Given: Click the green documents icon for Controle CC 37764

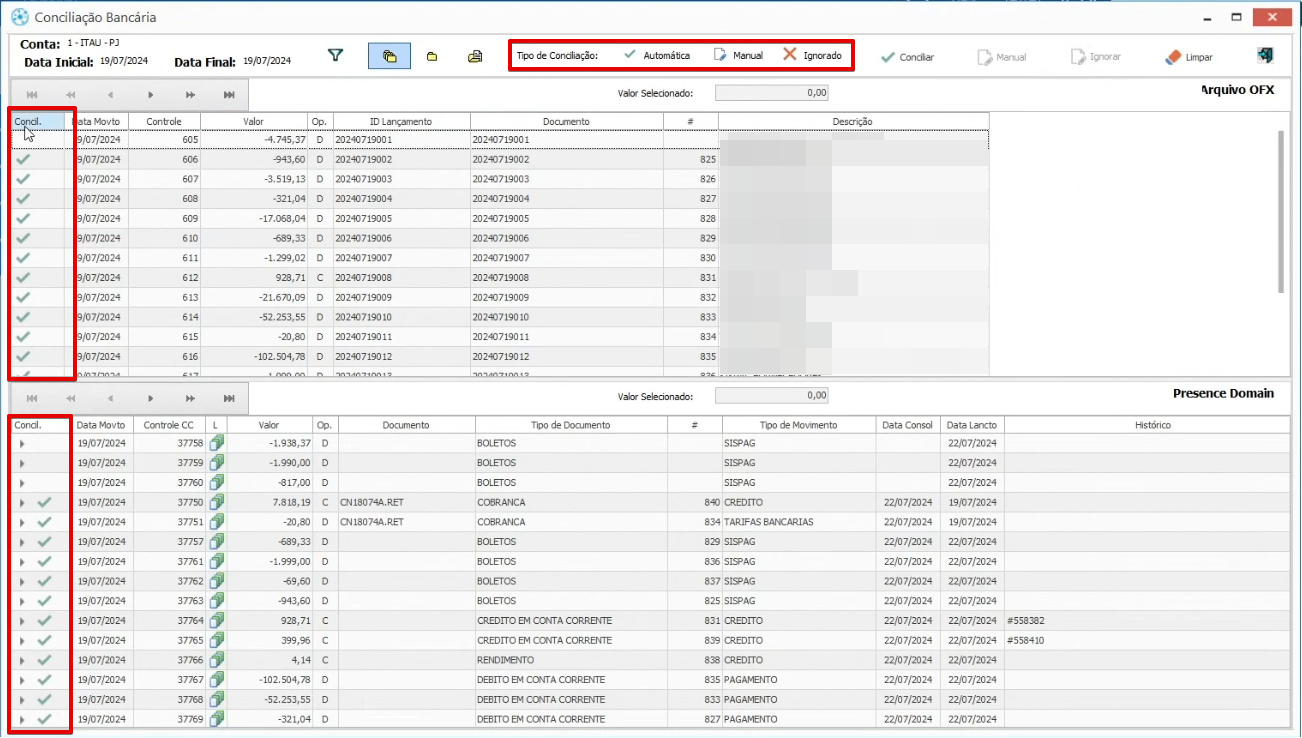Looking at the screenshot, I should [216, 621].
